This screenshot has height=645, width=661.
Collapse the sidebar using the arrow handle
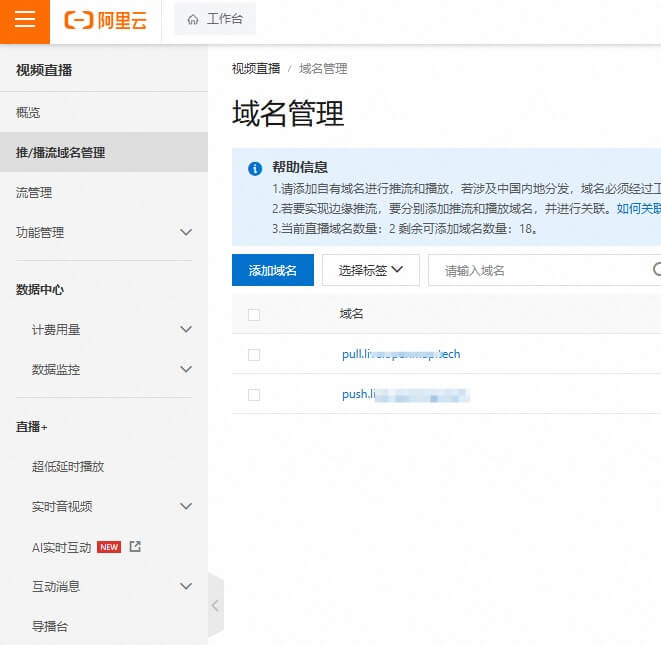215,605
